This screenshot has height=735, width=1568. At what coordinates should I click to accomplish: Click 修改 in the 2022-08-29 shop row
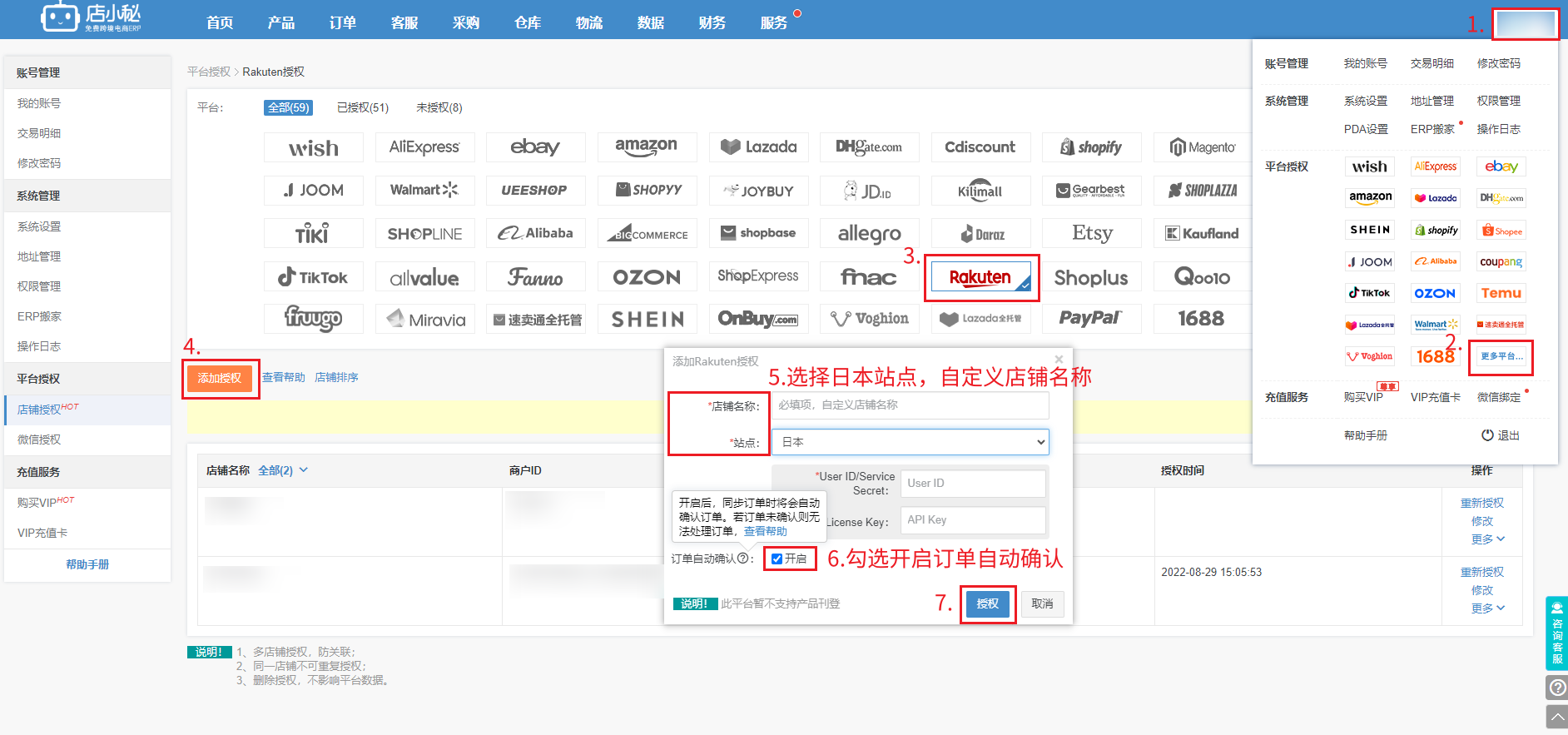coord(1482,590)
